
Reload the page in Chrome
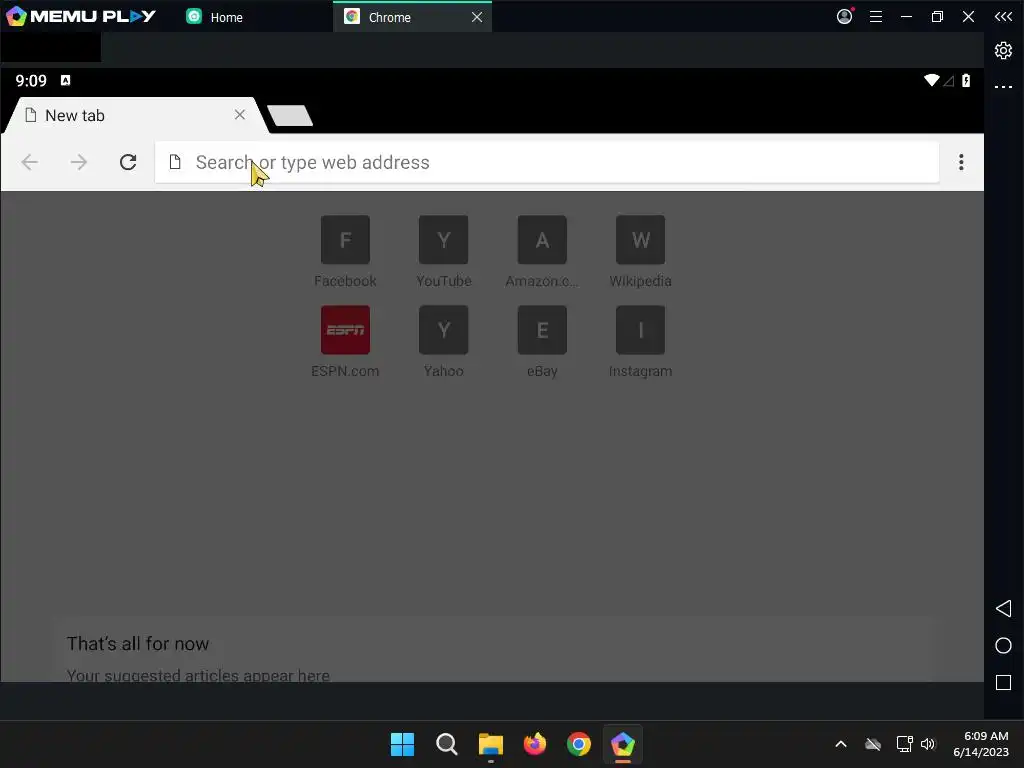point(128,162)
